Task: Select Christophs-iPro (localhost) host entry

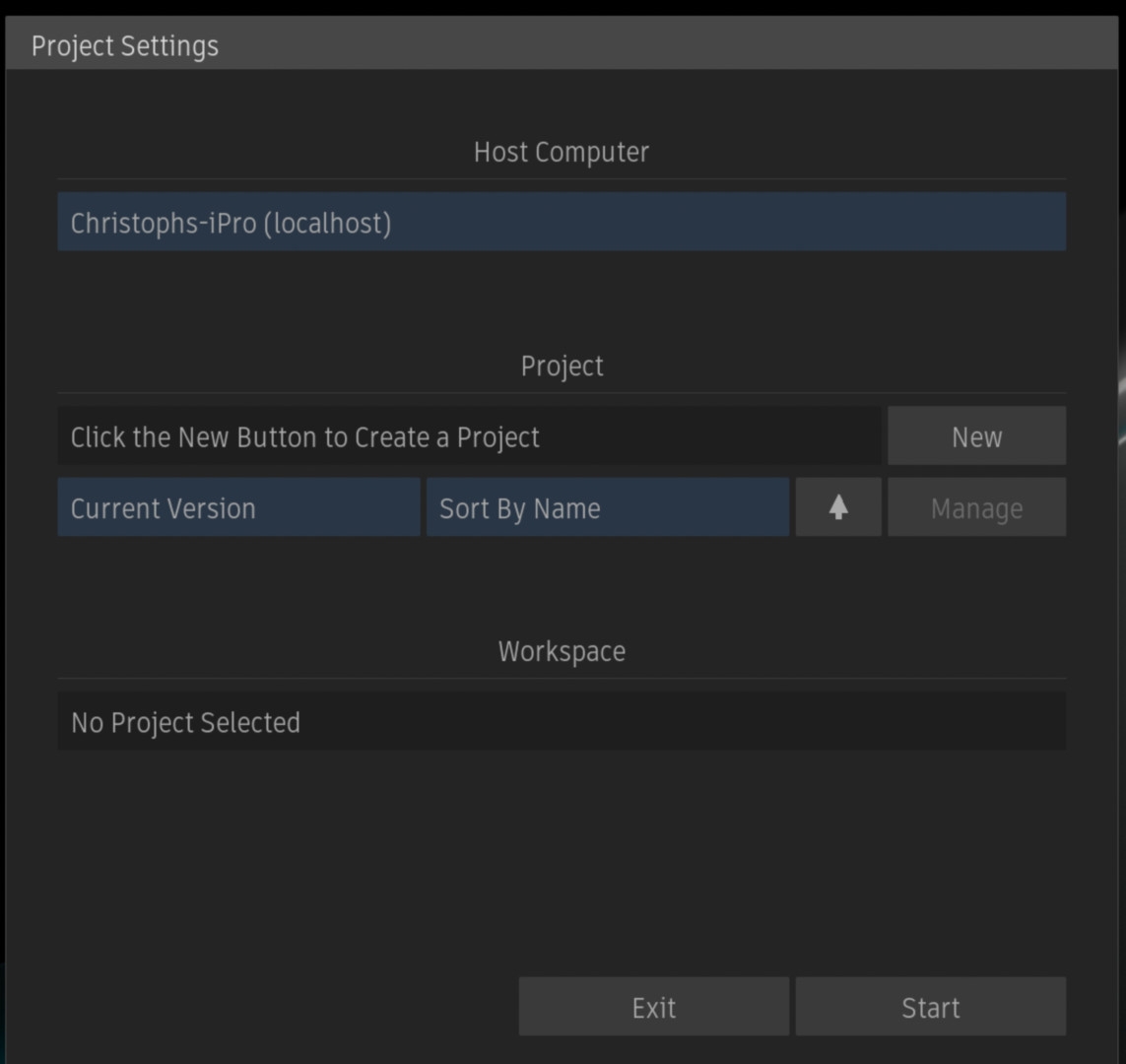Action: coord(232,223)
